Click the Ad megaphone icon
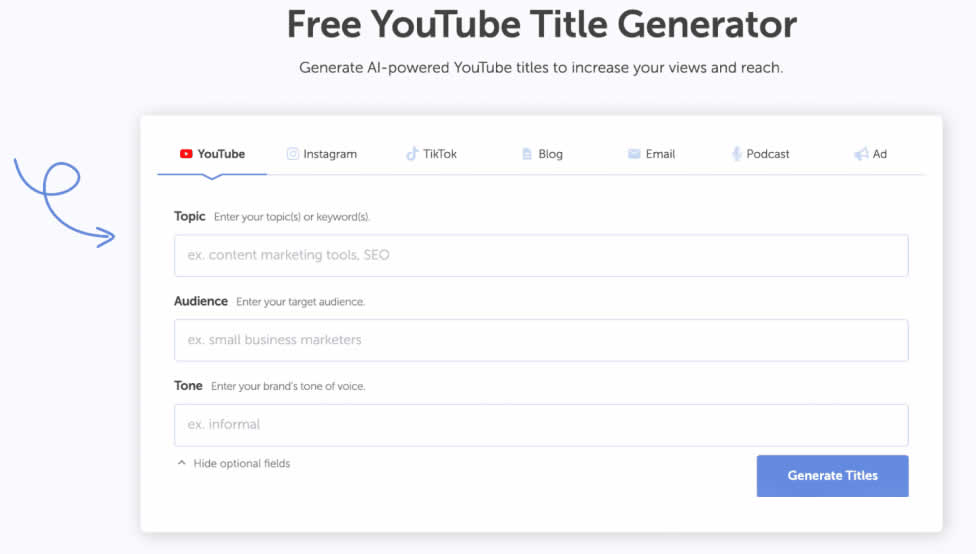Image resolution: width=976 pixels, height=554 pixels. pos(861,154)
